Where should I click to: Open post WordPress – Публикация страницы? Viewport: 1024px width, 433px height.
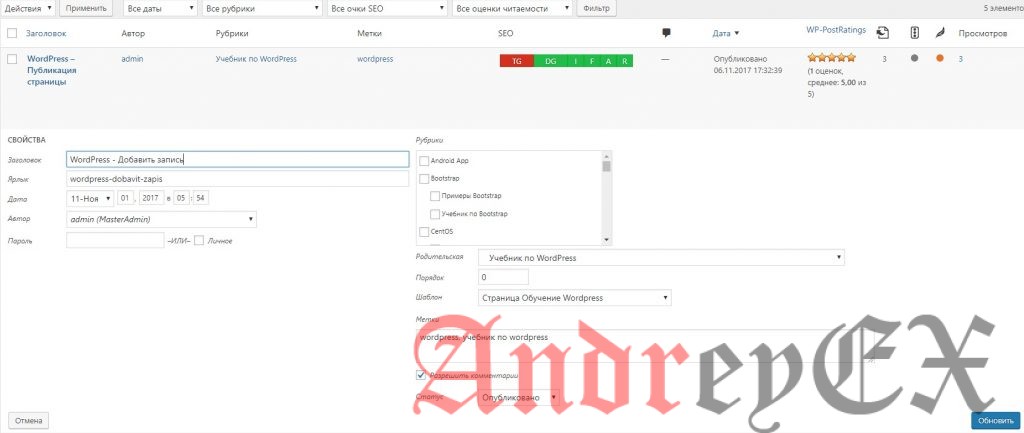click(52, 71)
